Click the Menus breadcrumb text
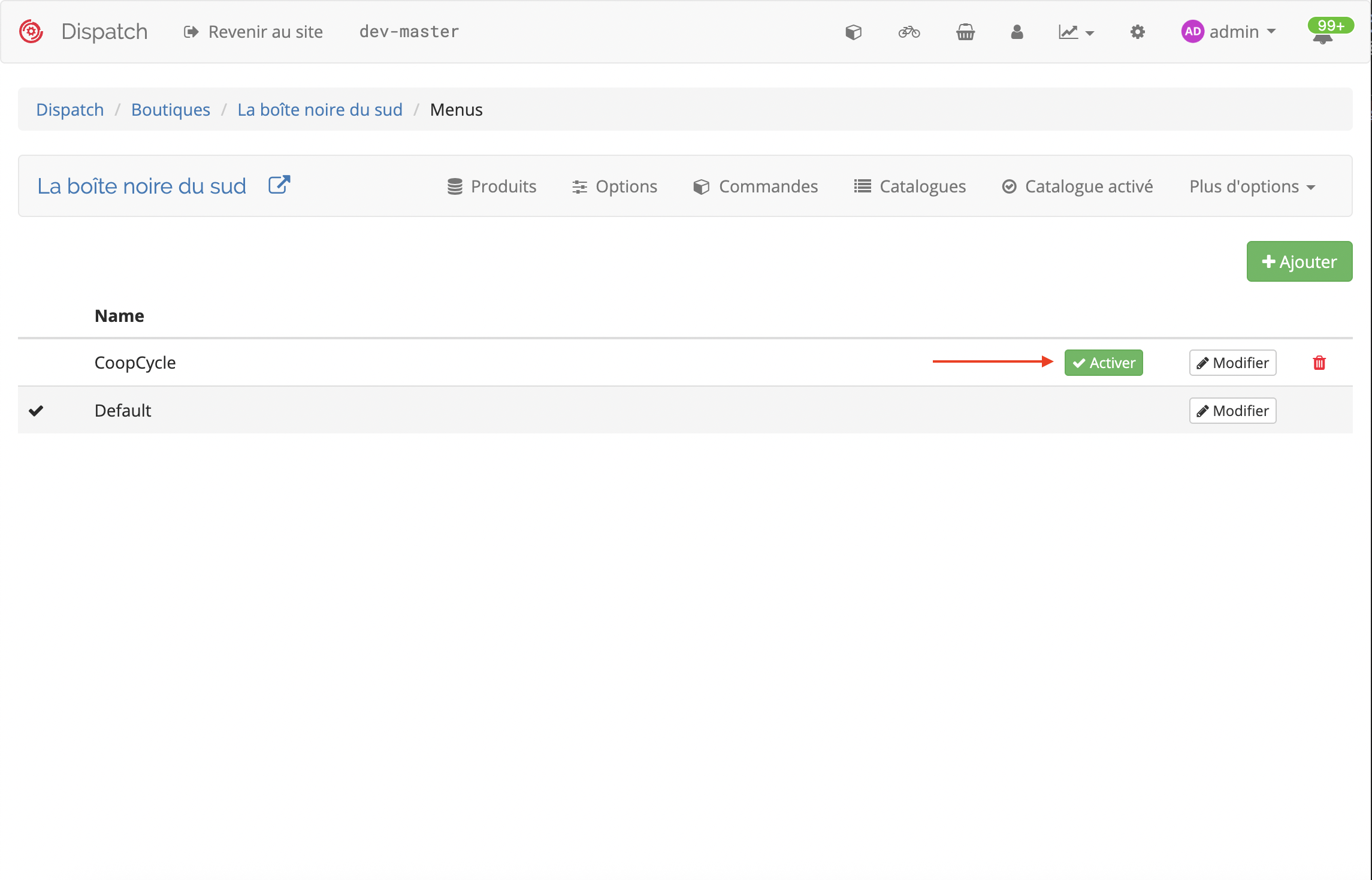 (x=457, y=110)
